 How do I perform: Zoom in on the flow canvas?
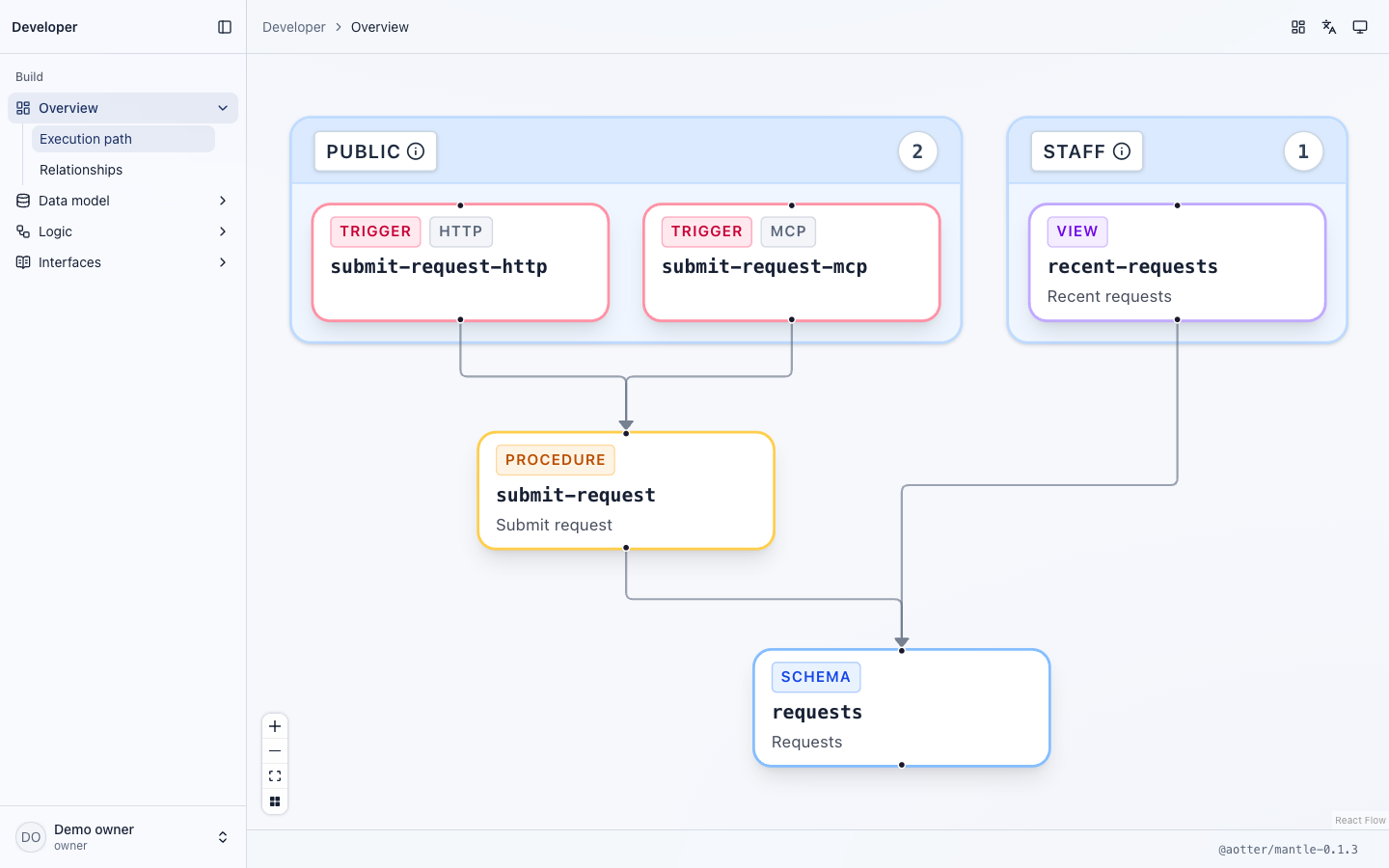275,726
